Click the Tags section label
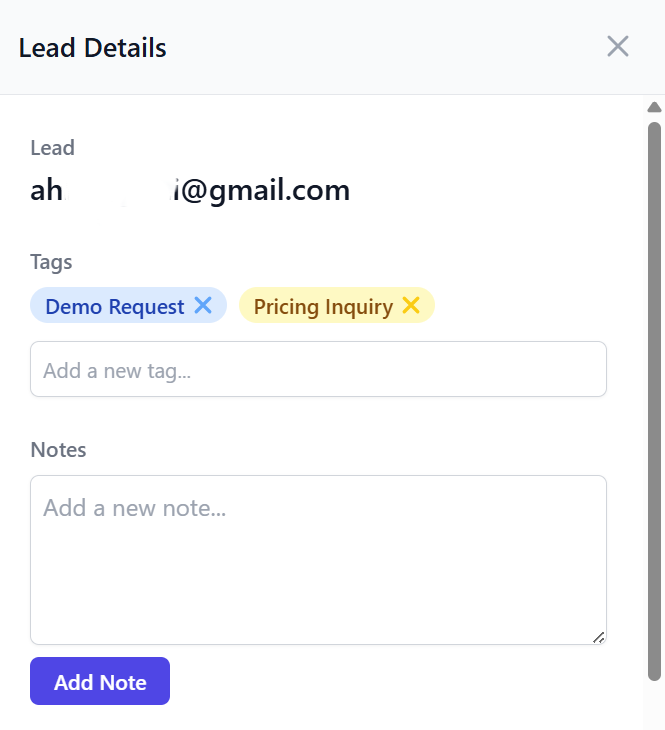 [52, 262]
